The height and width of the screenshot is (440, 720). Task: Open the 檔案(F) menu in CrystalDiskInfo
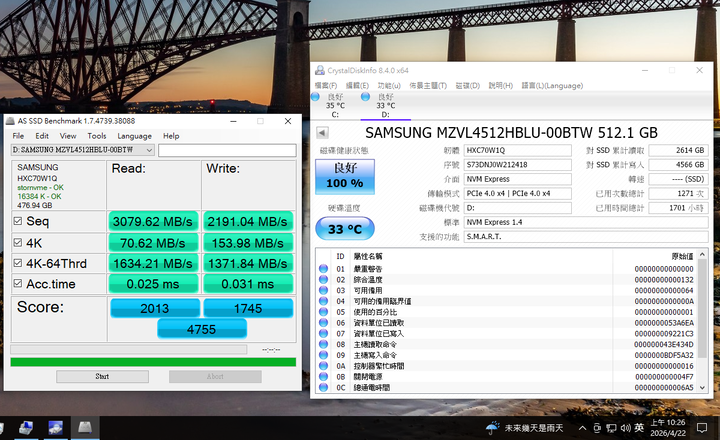coord(326,85)
